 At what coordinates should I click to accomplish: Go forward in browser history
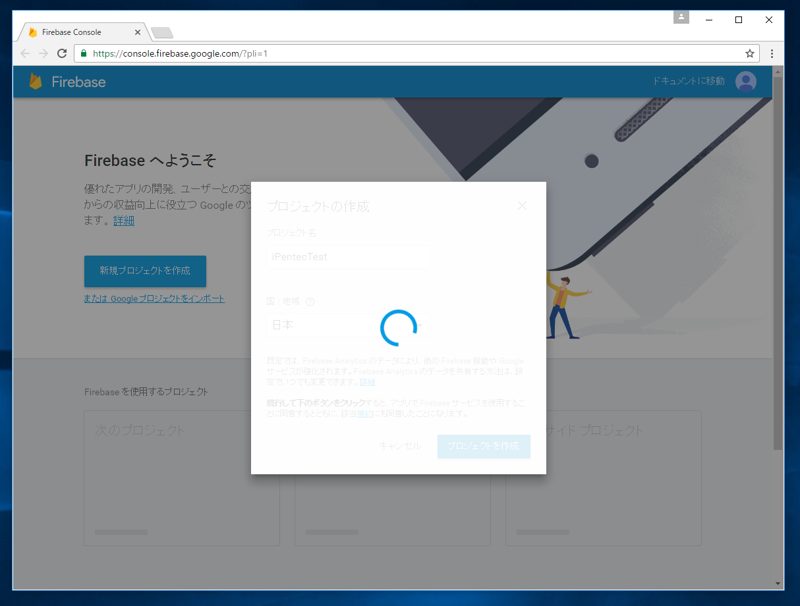(43, 54)
